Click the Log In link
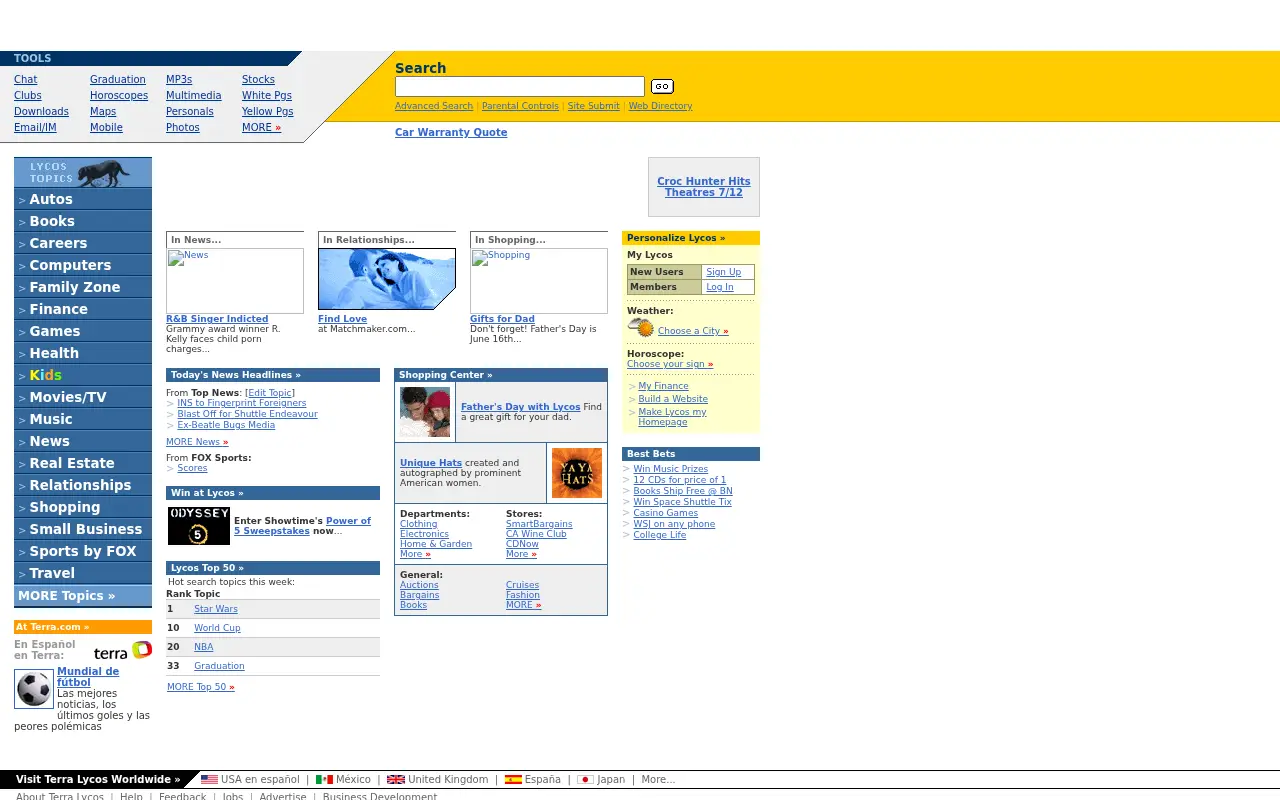The image size is (1280, 800). (x=719, y=287)
